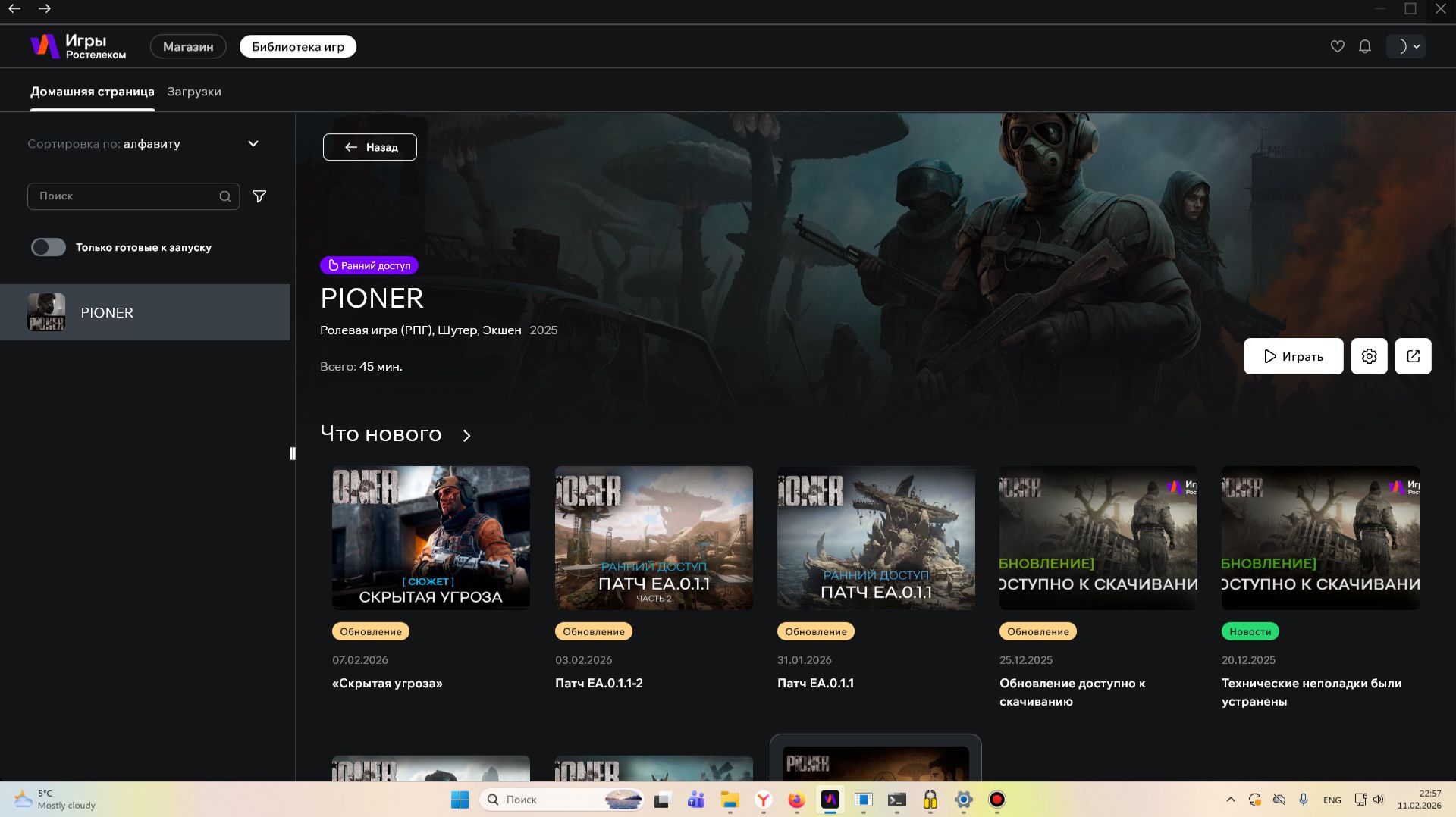Expand the sorting dropdown by алфавиту
The image size is (1456, 817).
click(x=143, y=144)
